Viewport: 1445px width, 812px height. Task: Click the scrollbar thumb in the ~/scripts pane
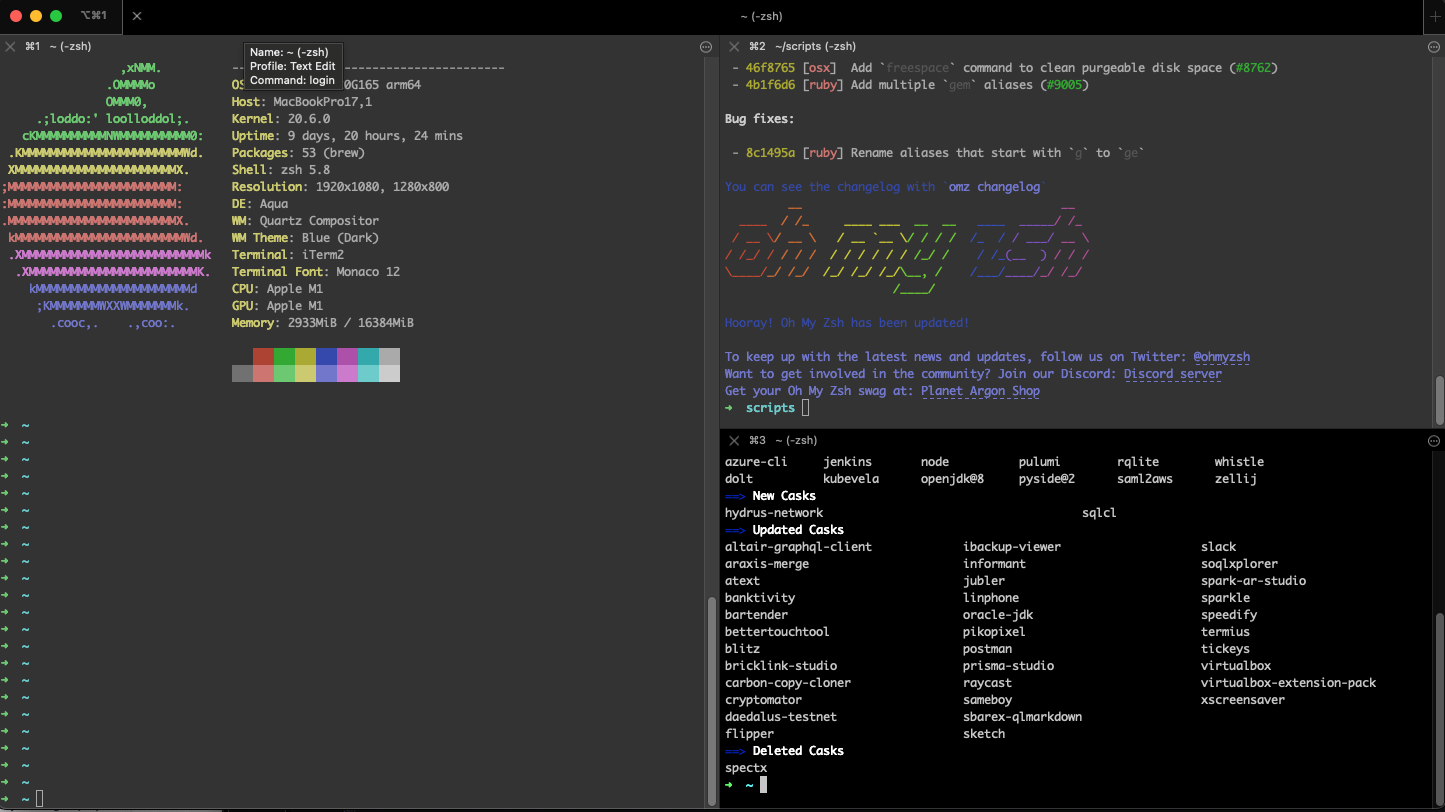click(x=1439, y=399)
